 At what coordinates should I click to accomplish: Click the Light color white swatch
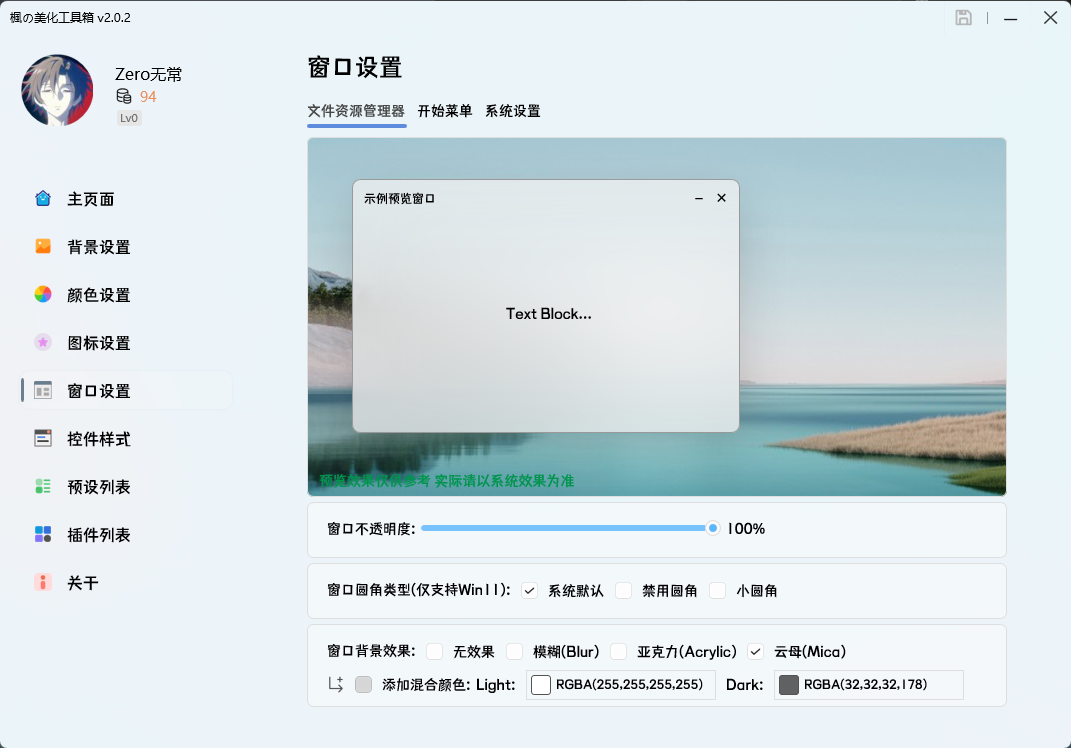pos(541,685)
